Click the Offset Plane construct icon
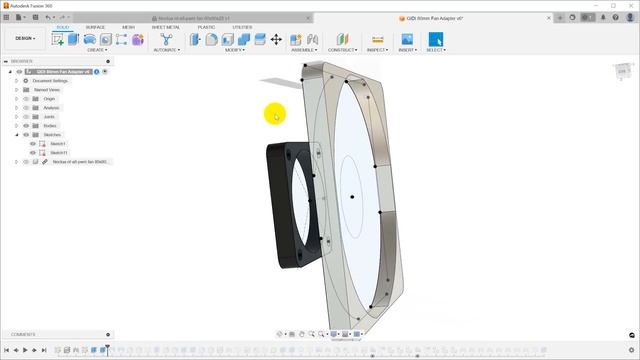Image resolution: width=640 pixels, height=360 pixels. coord(342,40)
